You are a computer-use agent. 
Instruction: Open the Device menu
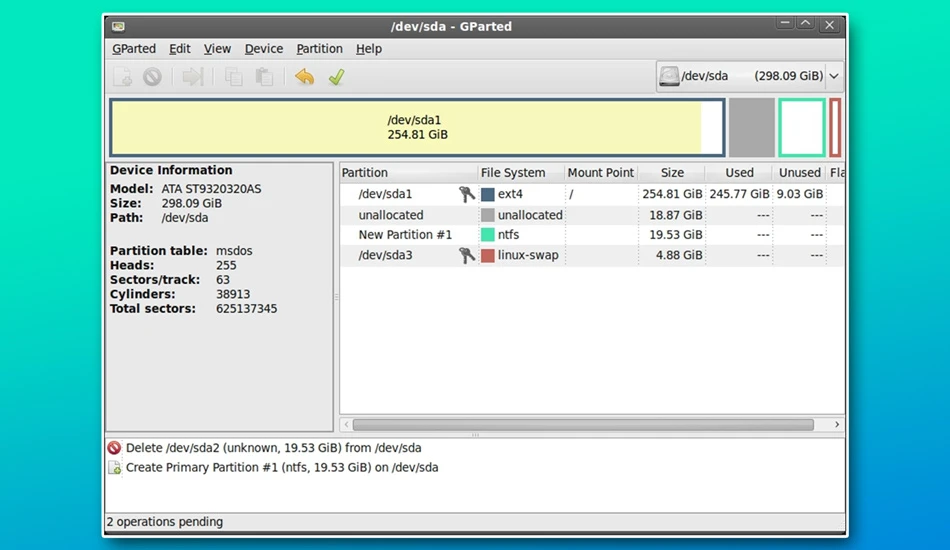point(264,48)
